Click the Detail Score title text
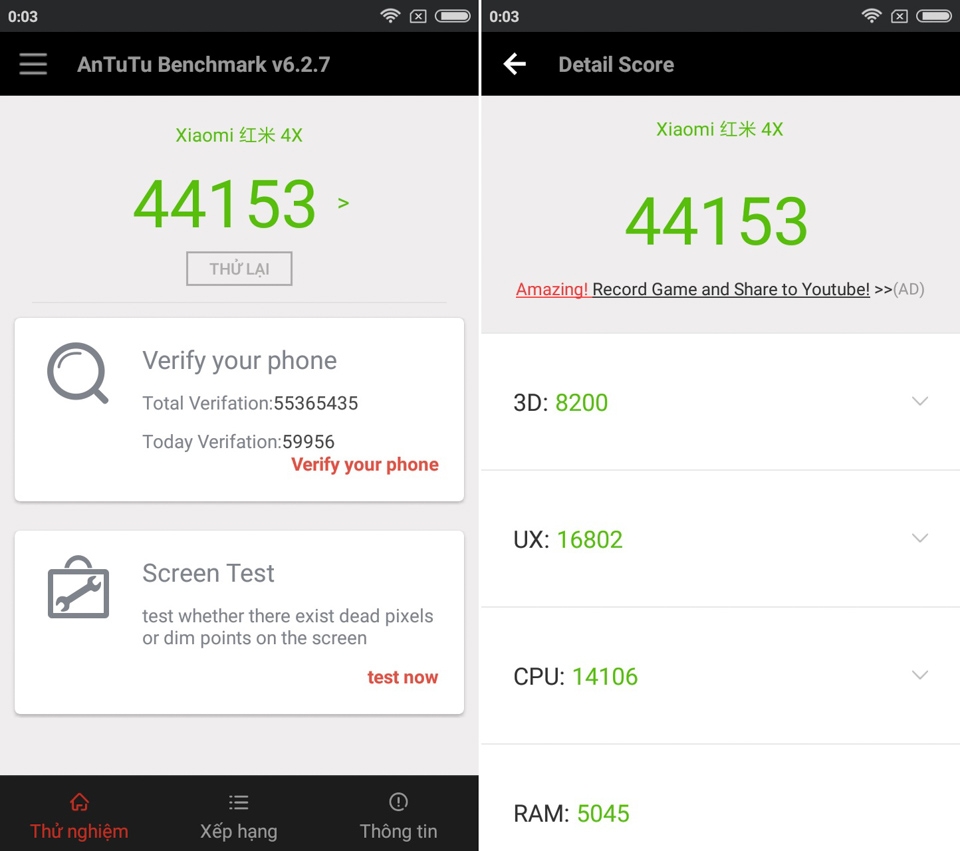The image size is (960, 851). point(616,64)
